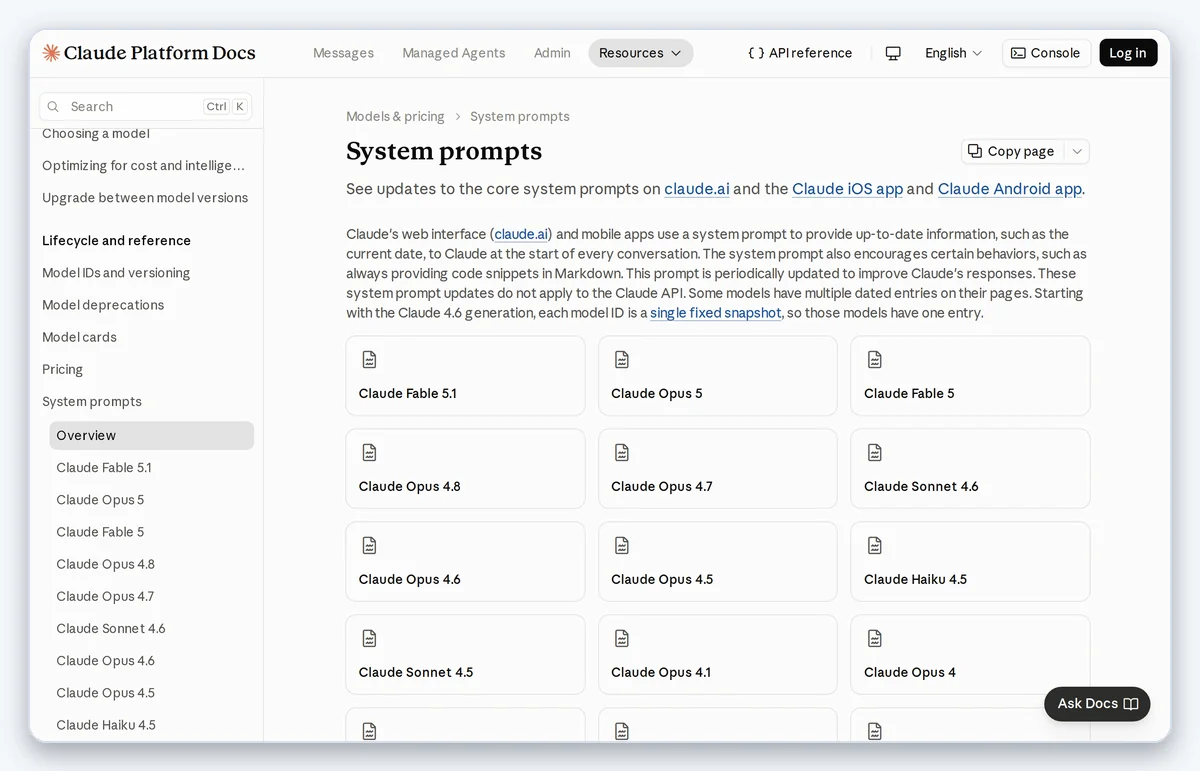Follow the single fixed snapshot link
The width and height of the screenshot is (1200, 771).
coord(716,313)
